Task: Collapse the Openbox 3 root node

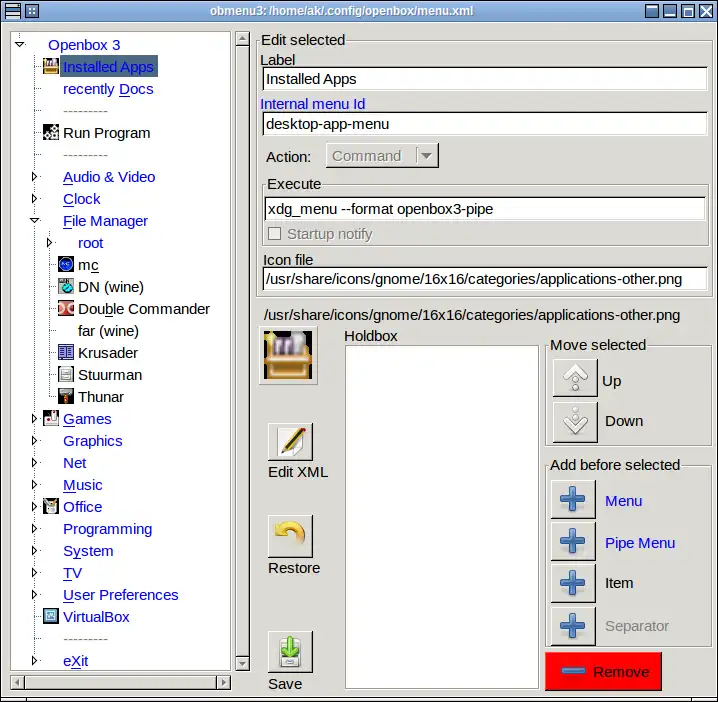Action: point(19,44)
